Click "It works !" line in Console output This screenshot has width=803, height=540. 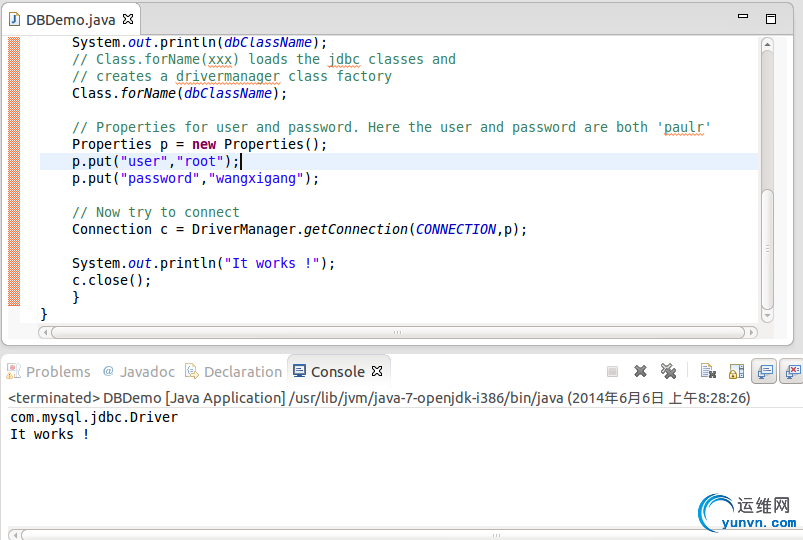(50, 434)
